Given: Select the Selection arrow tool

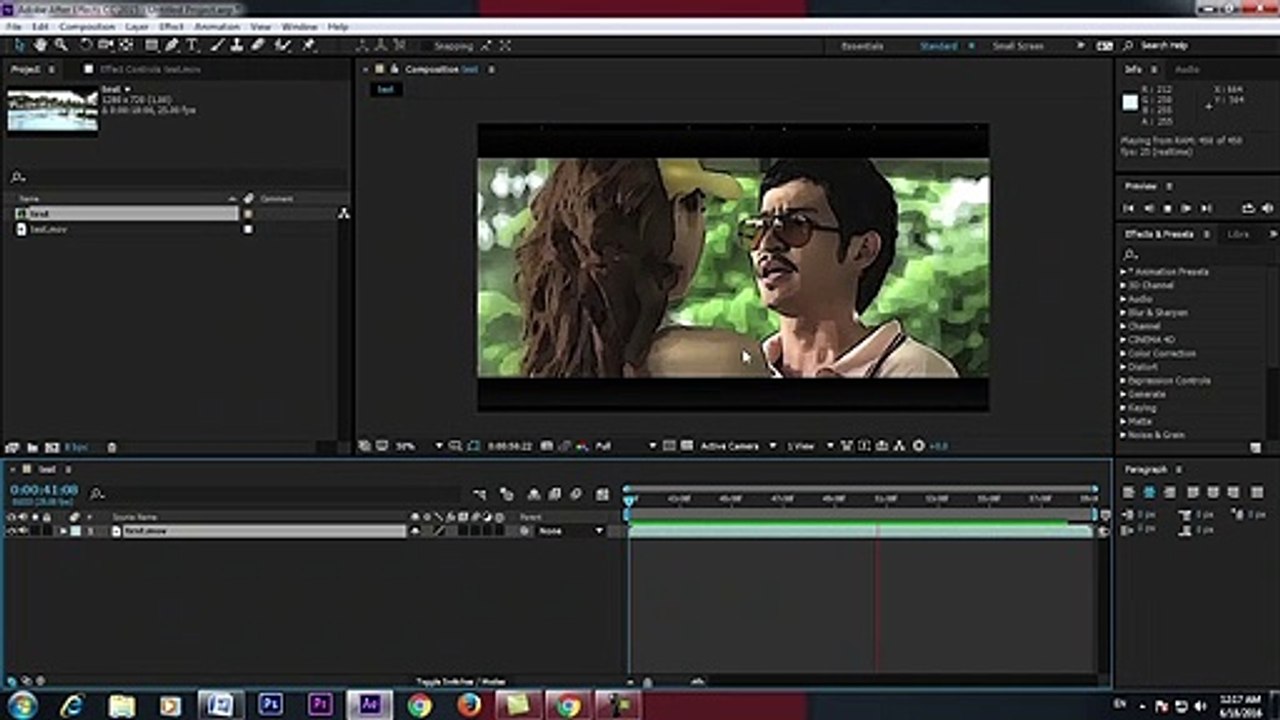Looking at the screenshot, I should pos(19,45).
